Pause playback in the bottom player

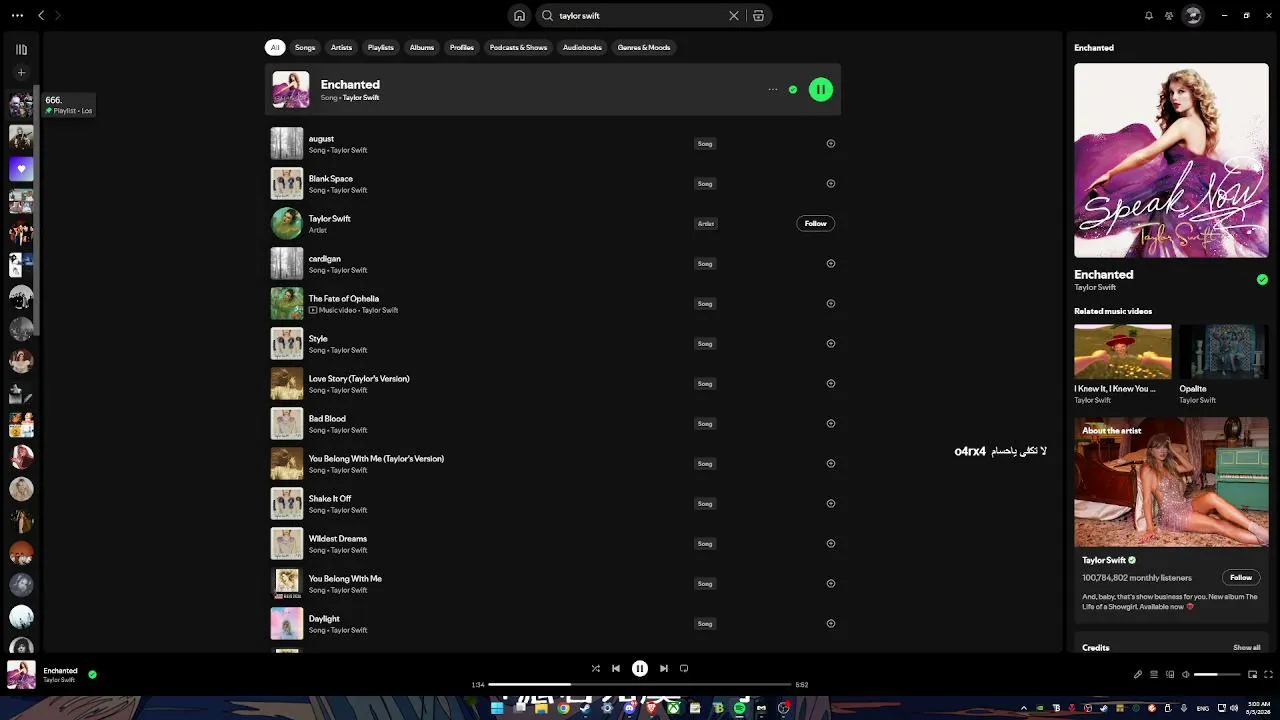tap(640, 668)
